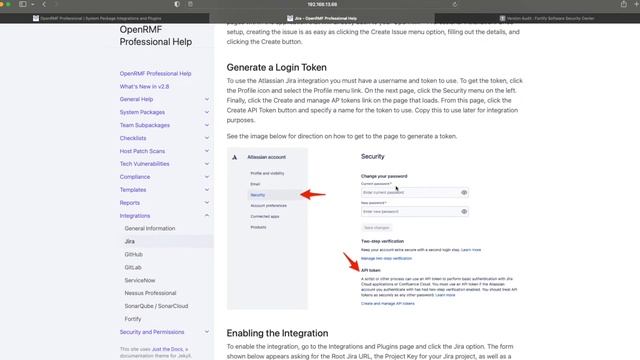Open Host Patch Scans nav link
Screen dimensions: 640x360
click(x=142, y=151)
